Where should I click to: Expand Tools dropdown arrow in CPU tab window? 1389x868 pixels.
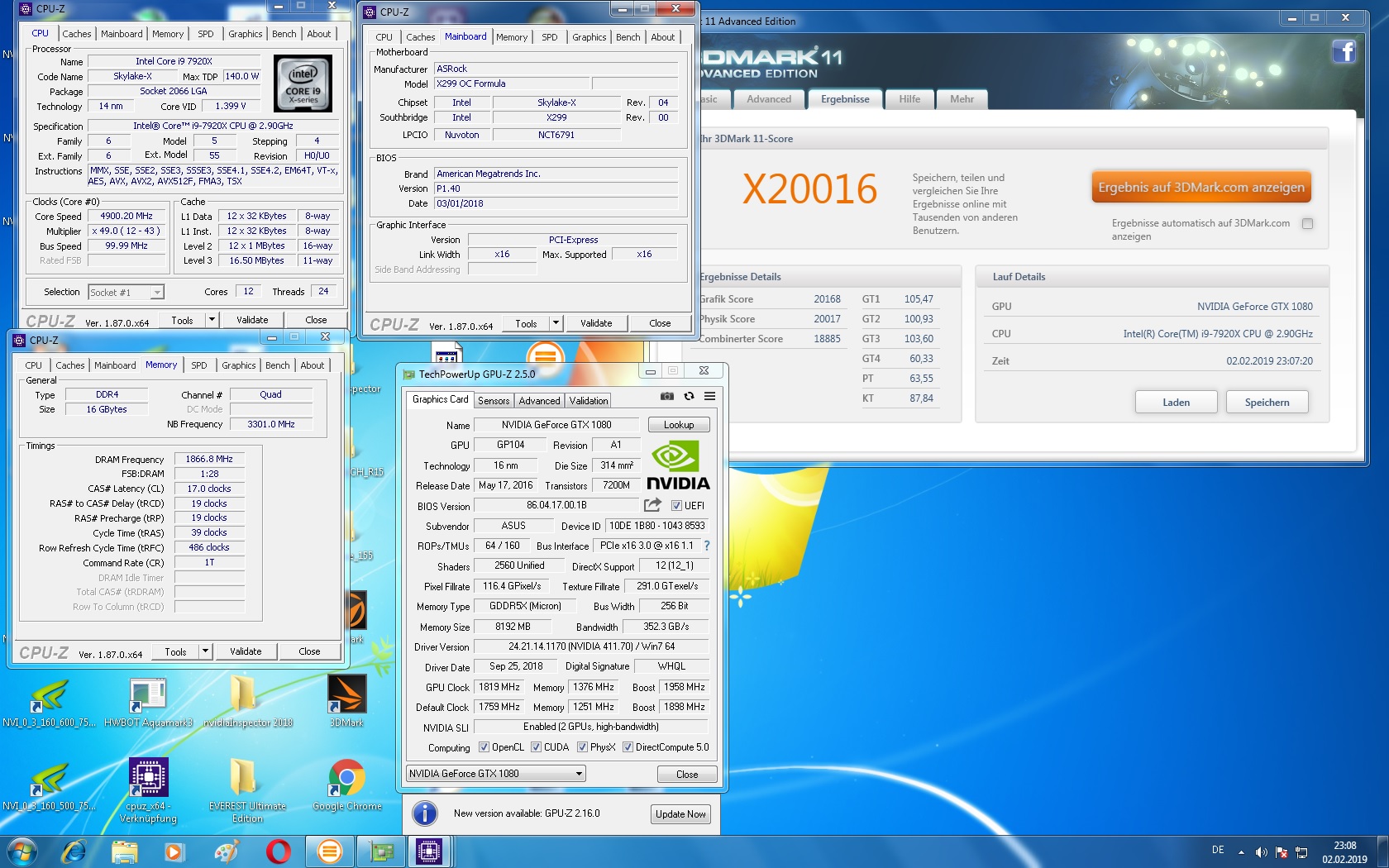[212, 320]
